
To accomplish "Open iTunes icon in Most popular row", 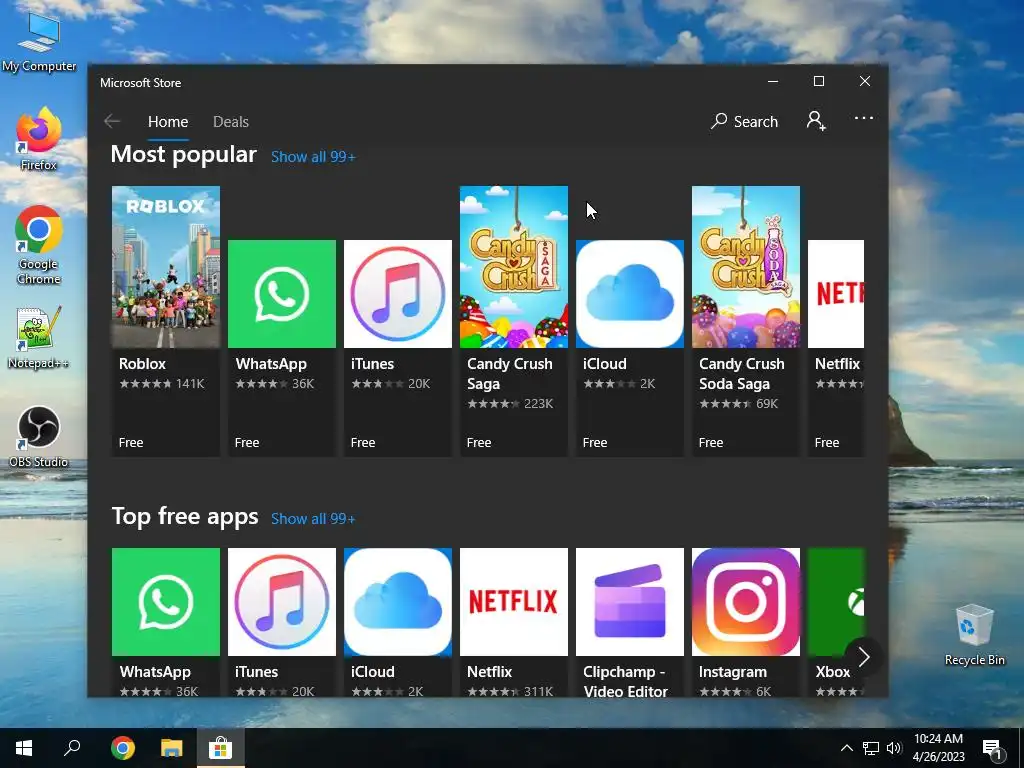I will pos(398,294).
